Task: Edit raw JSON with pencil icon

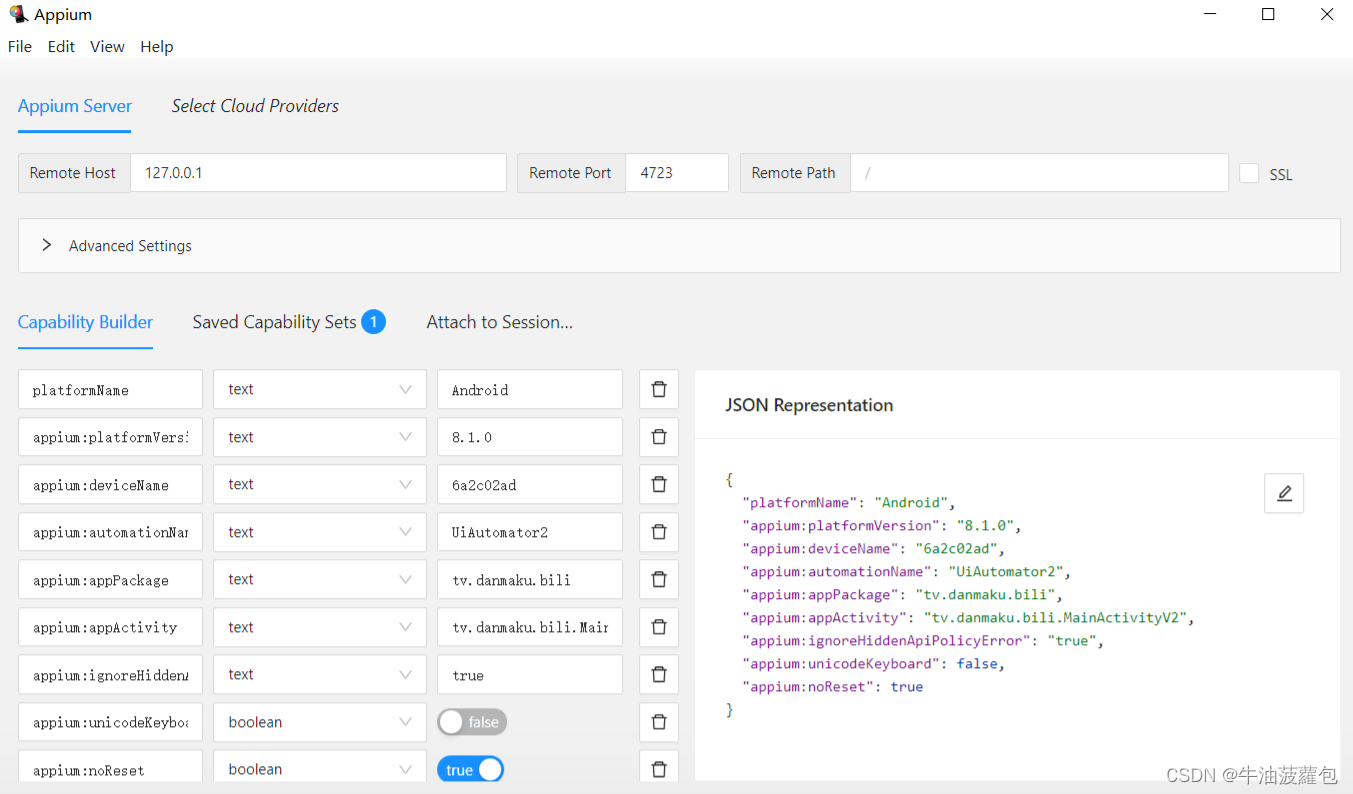Action: click(1284, 493)
